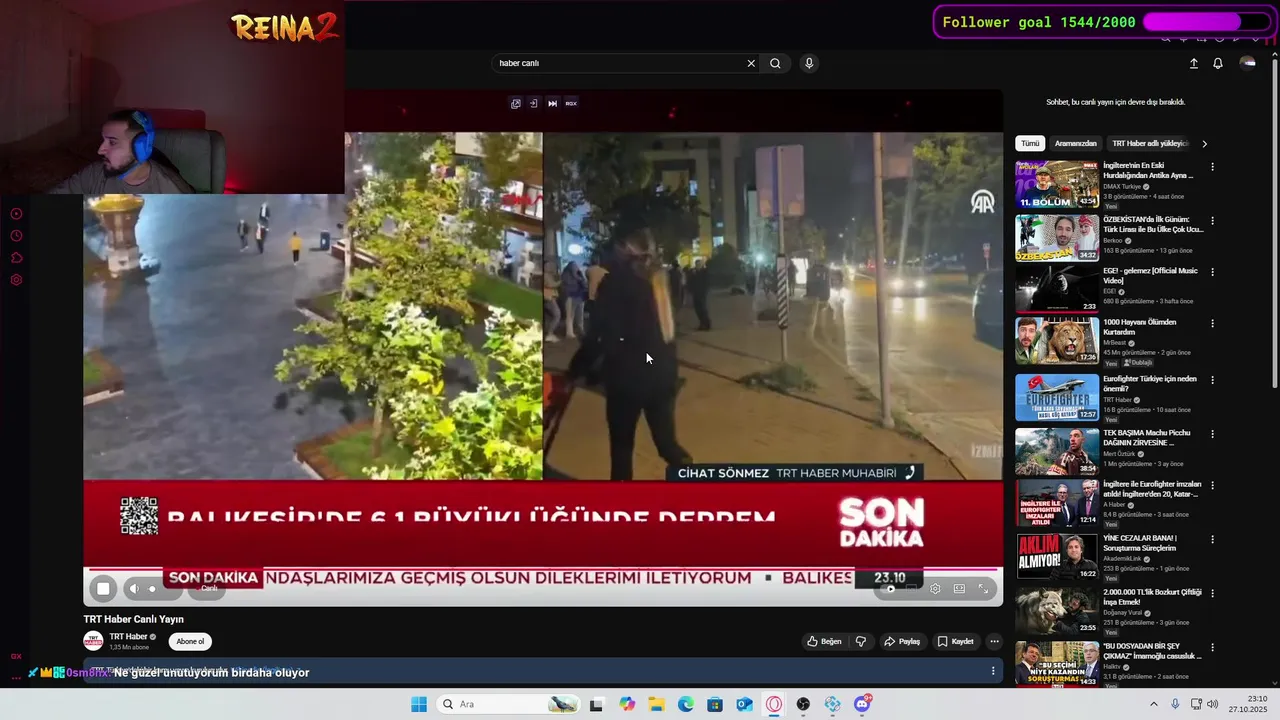Open options for 'YİNE CEZALAR BANA!' video
The image size is (1280, 720).
coord(1212,539)
